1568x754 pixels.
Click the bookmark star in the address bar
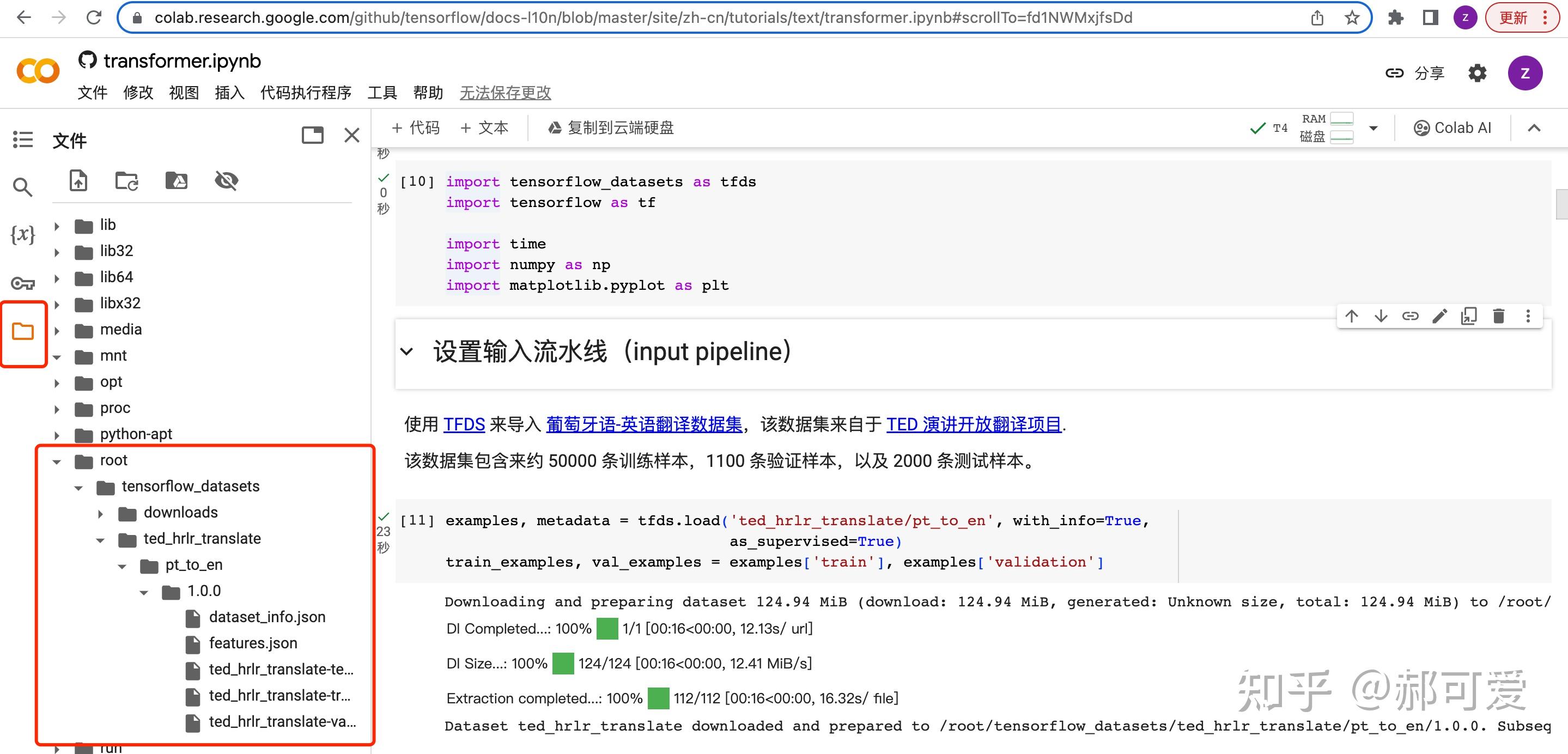click(1352, 17)
